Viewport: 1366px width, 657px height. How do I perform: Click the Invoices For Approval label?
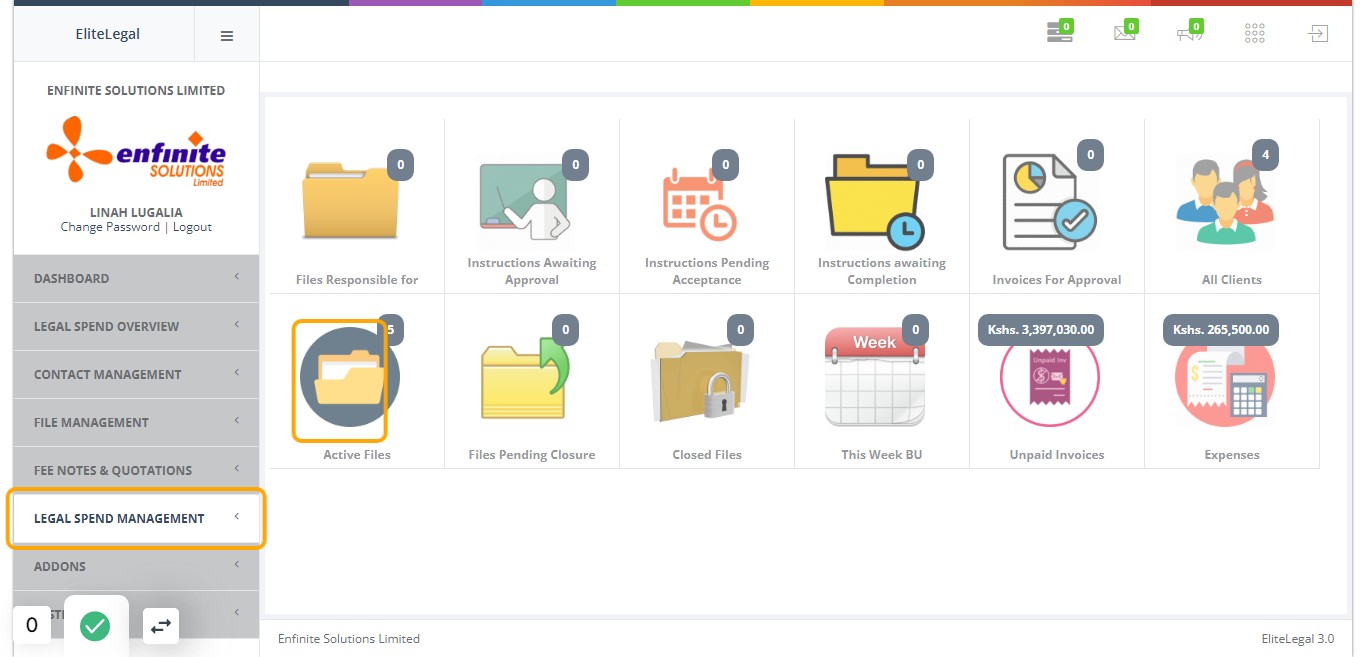1057,280
